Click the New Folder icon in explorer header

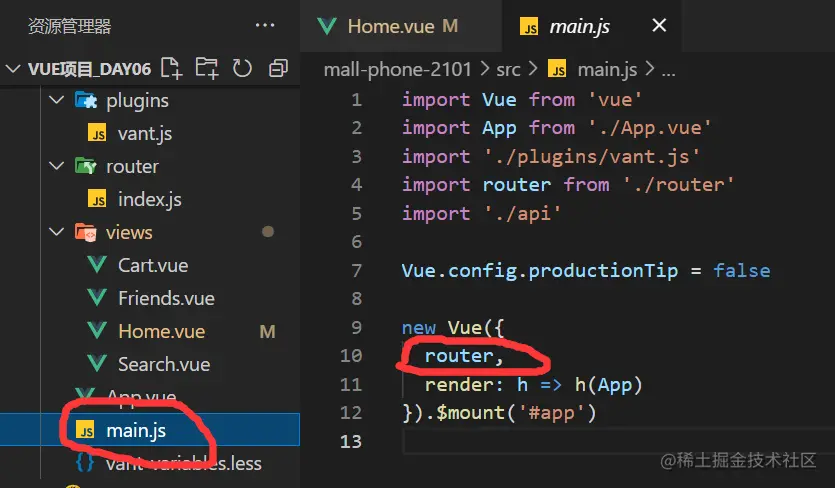click(207, 68)
